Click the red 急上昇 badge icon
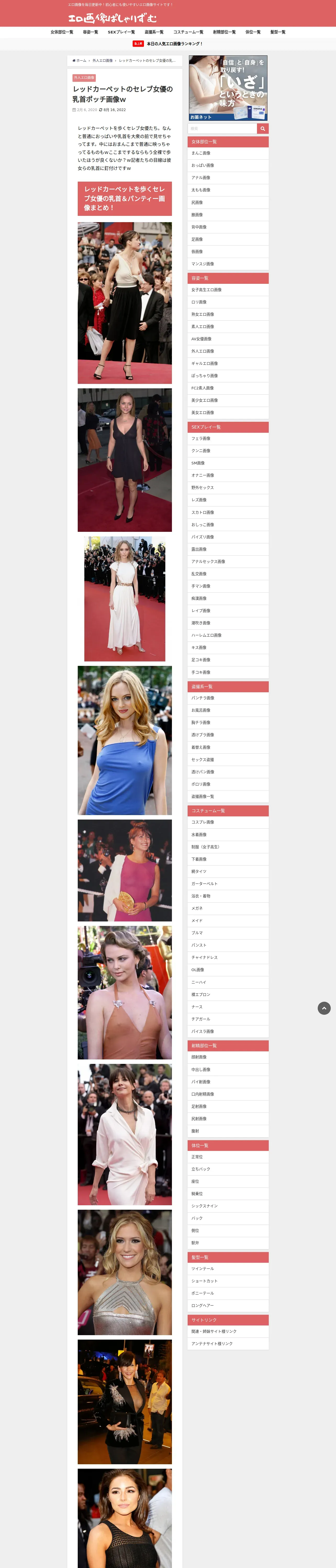 tap(138, 44)
